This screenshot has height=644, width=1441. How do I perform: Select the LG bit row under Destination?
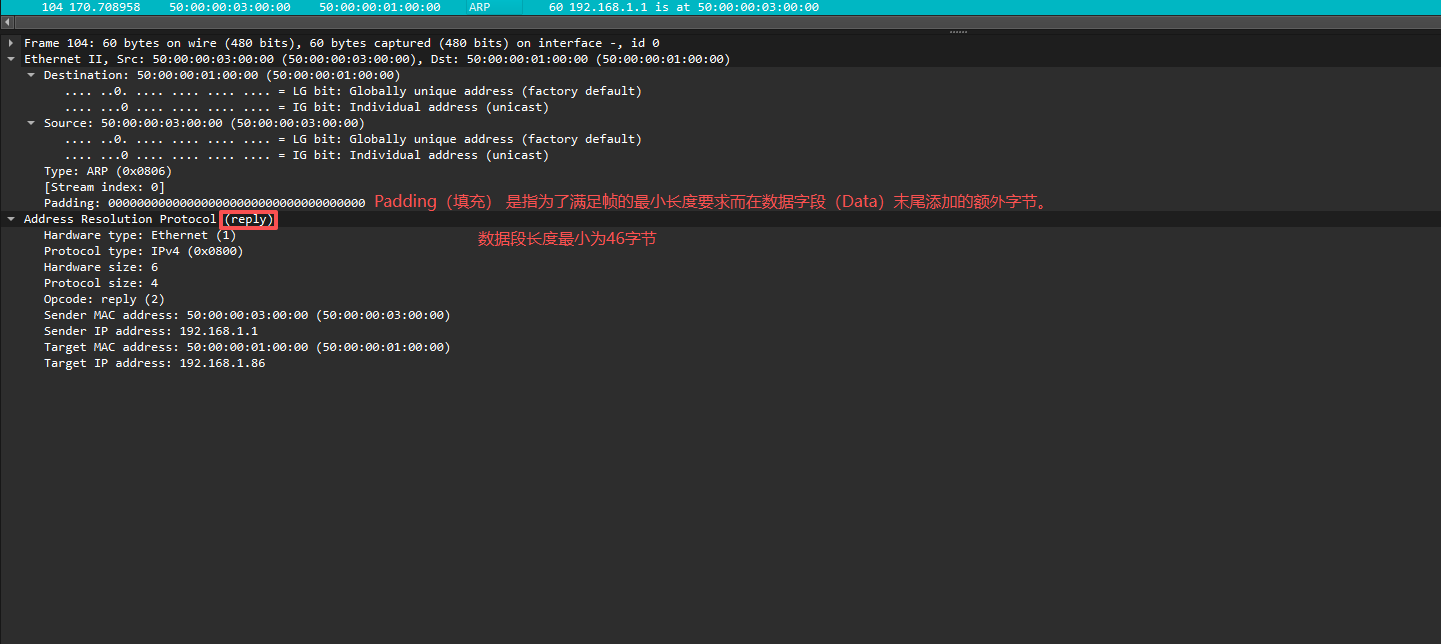click(x=352, y=91)
